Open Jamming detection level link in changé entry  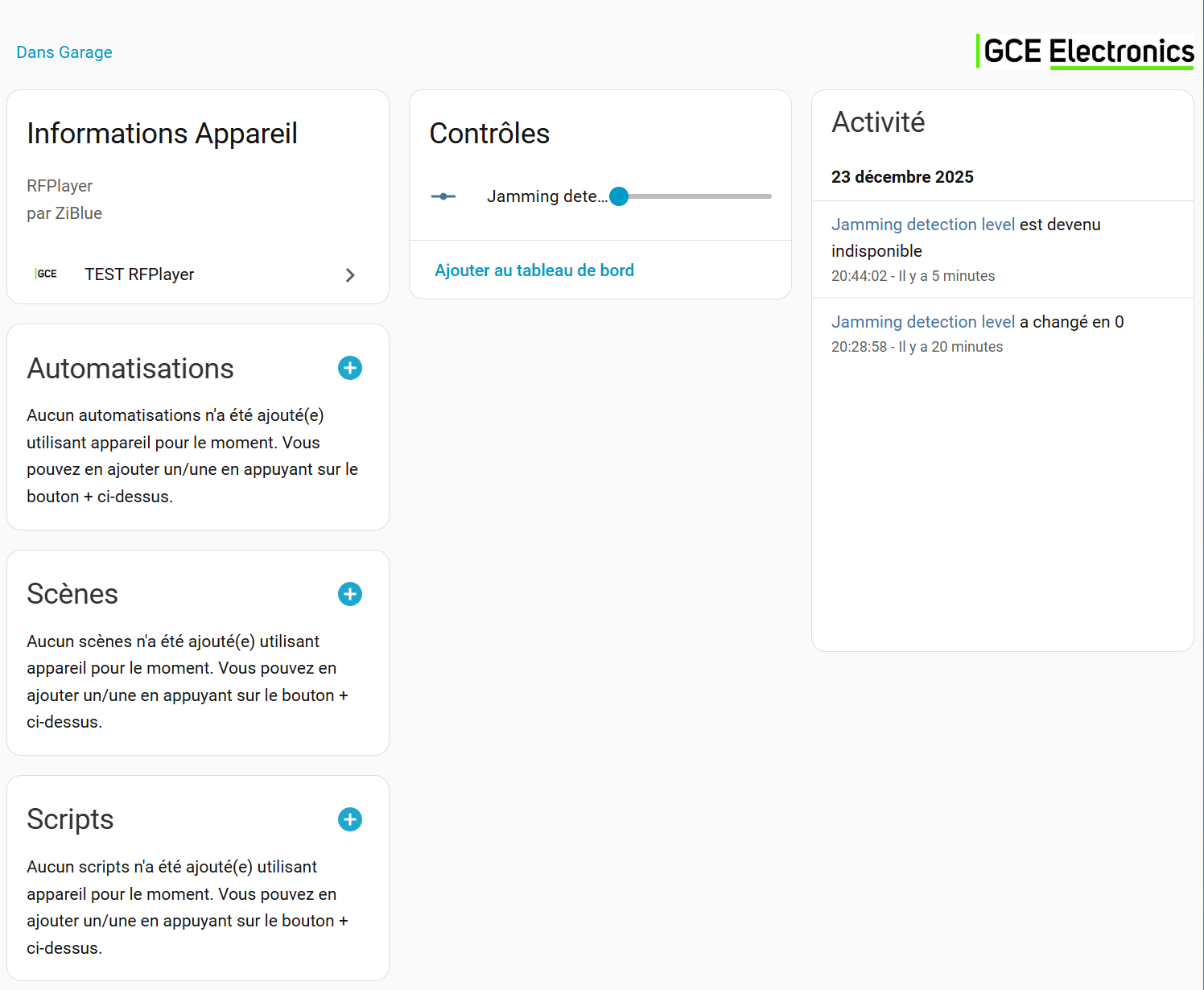922,322
